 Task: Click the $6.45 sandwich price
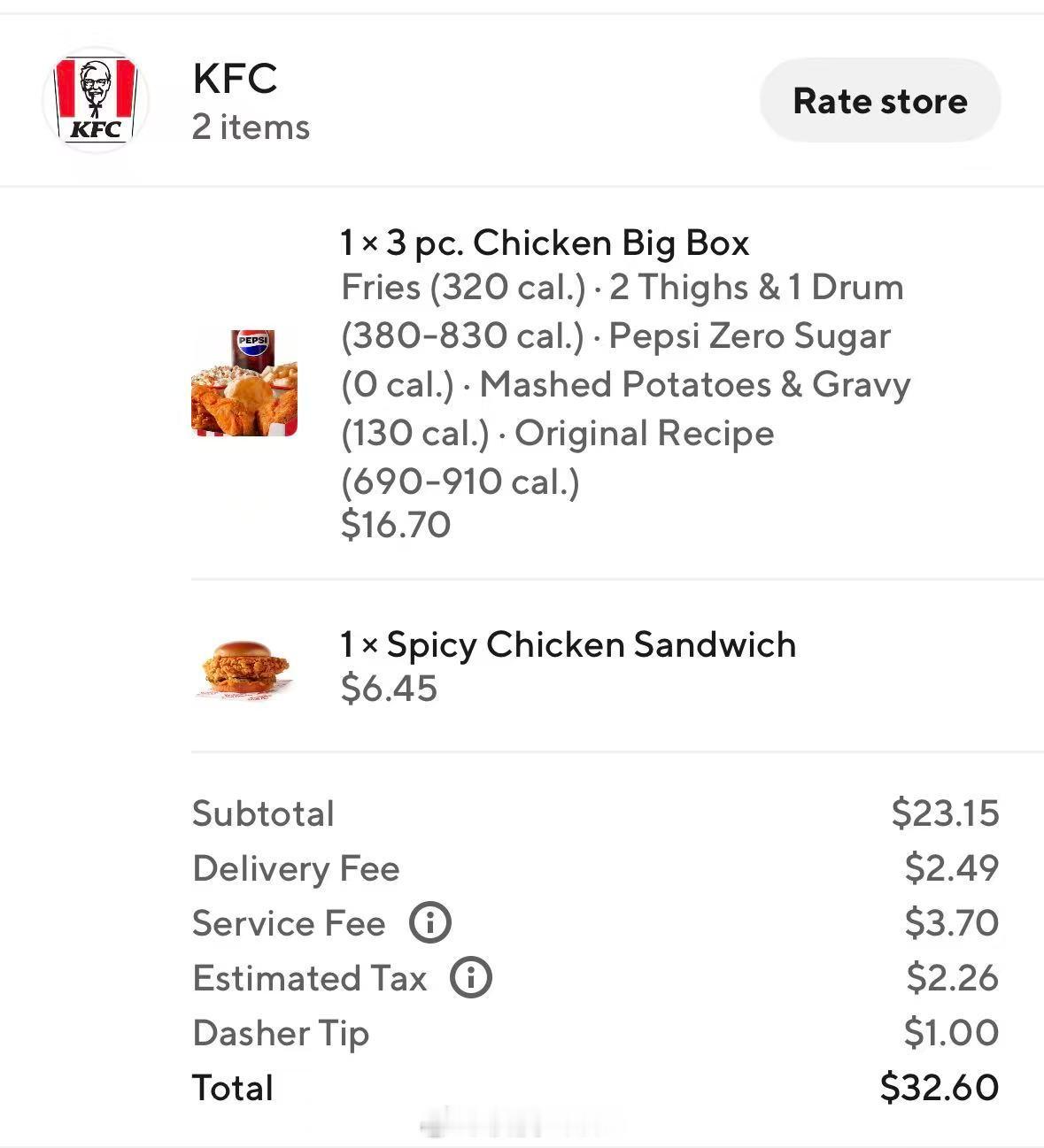389,689
